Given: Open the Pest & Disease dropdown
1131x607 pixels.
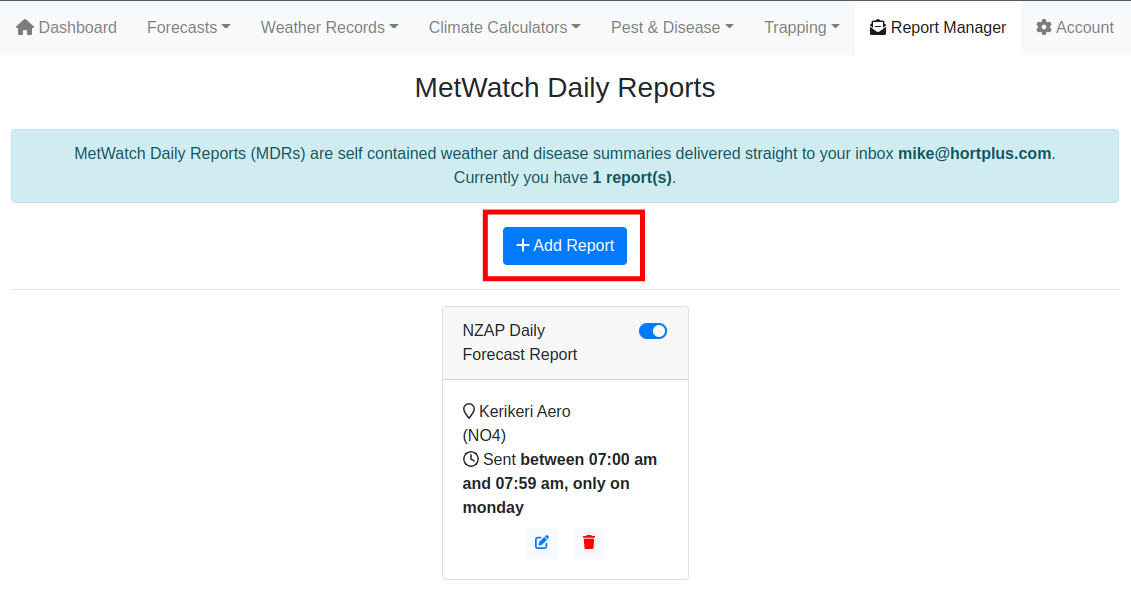Looking at the screenshot, I should point(672,27).
